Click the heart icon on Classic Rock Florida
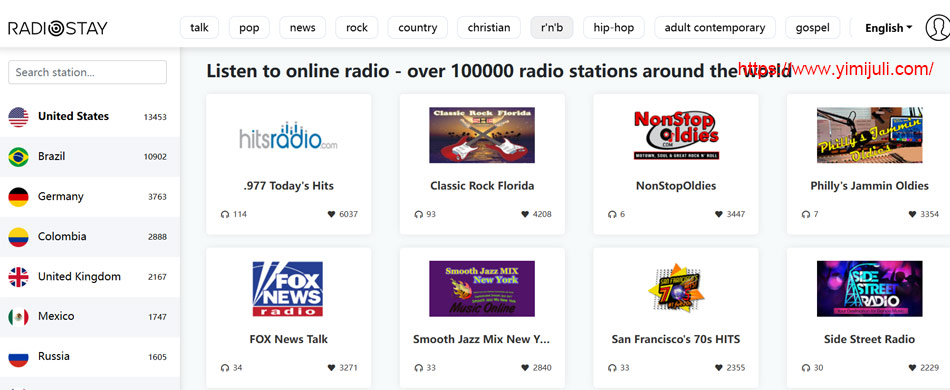Image resolution: width=950 pixels, height=390 pixels. pyautogui.click(x=525, y=214)
